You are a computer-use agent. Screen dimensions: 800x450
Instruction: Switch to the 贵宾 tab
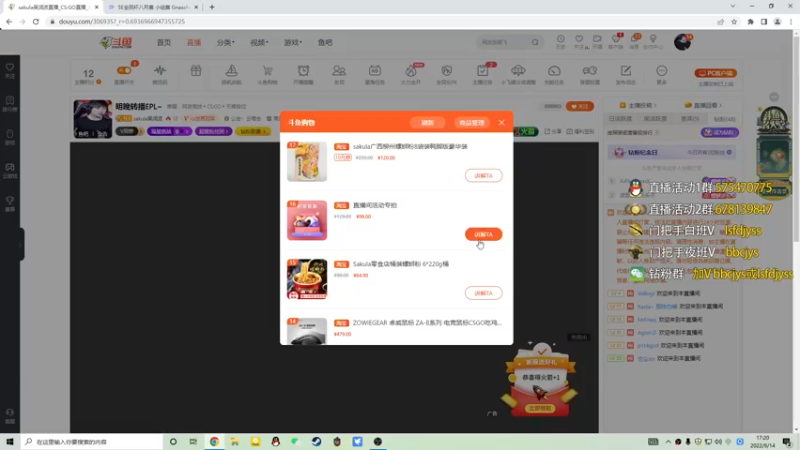[690, 119]
